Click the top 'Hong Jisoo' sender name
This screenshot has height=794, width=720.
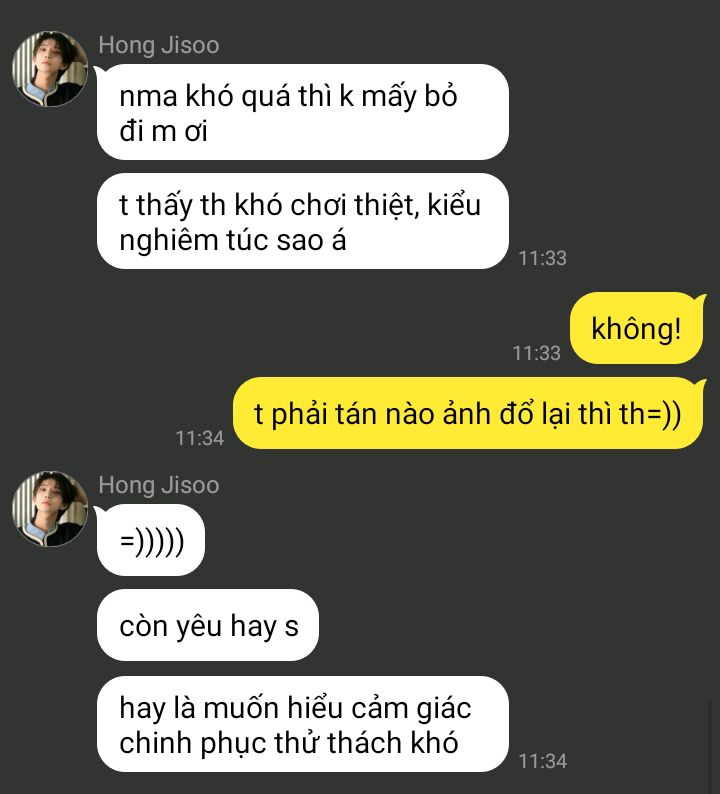(158, 45)
